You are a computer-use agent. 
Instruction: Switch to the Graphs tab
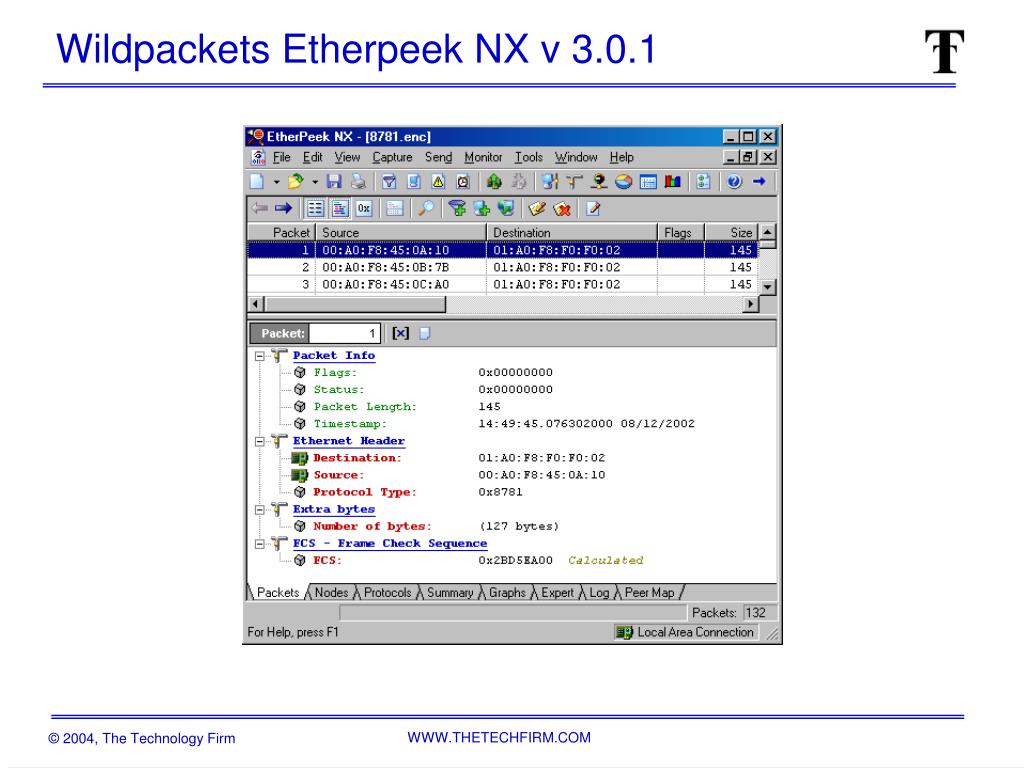tap(507, 592)
